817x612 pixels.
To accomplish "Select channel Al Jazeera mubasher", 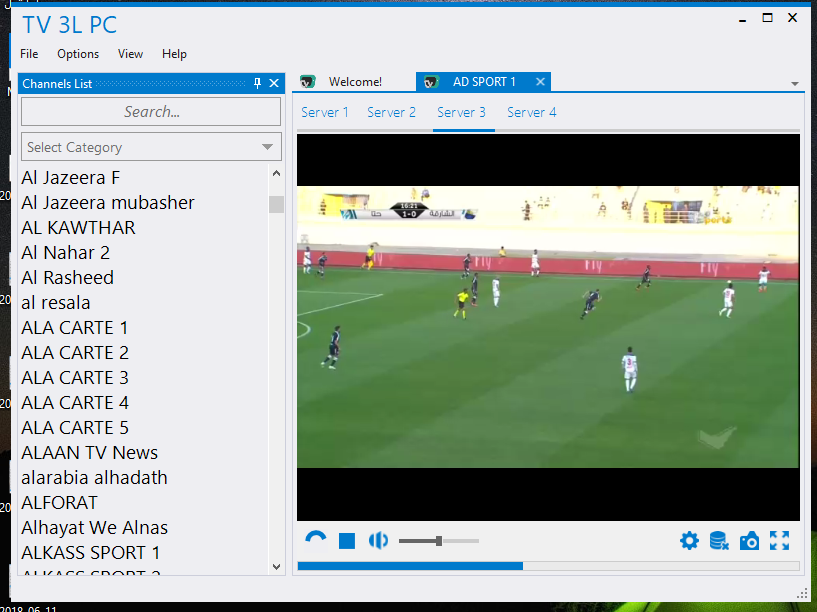I will tap(108, 203).
